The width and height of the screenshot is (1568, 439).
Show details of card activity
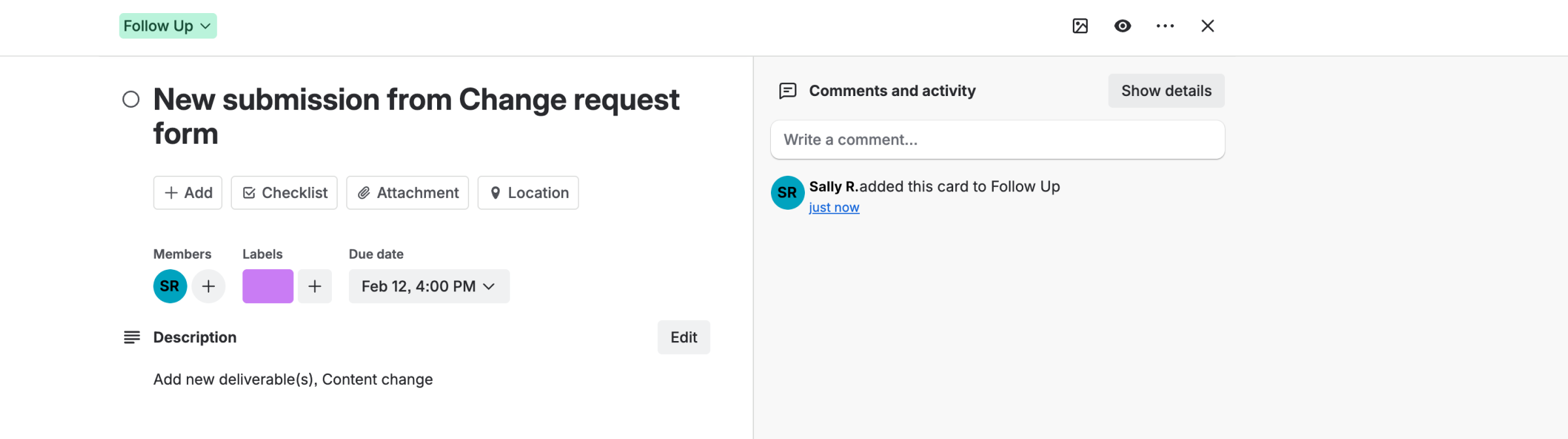click(1166, 90)
